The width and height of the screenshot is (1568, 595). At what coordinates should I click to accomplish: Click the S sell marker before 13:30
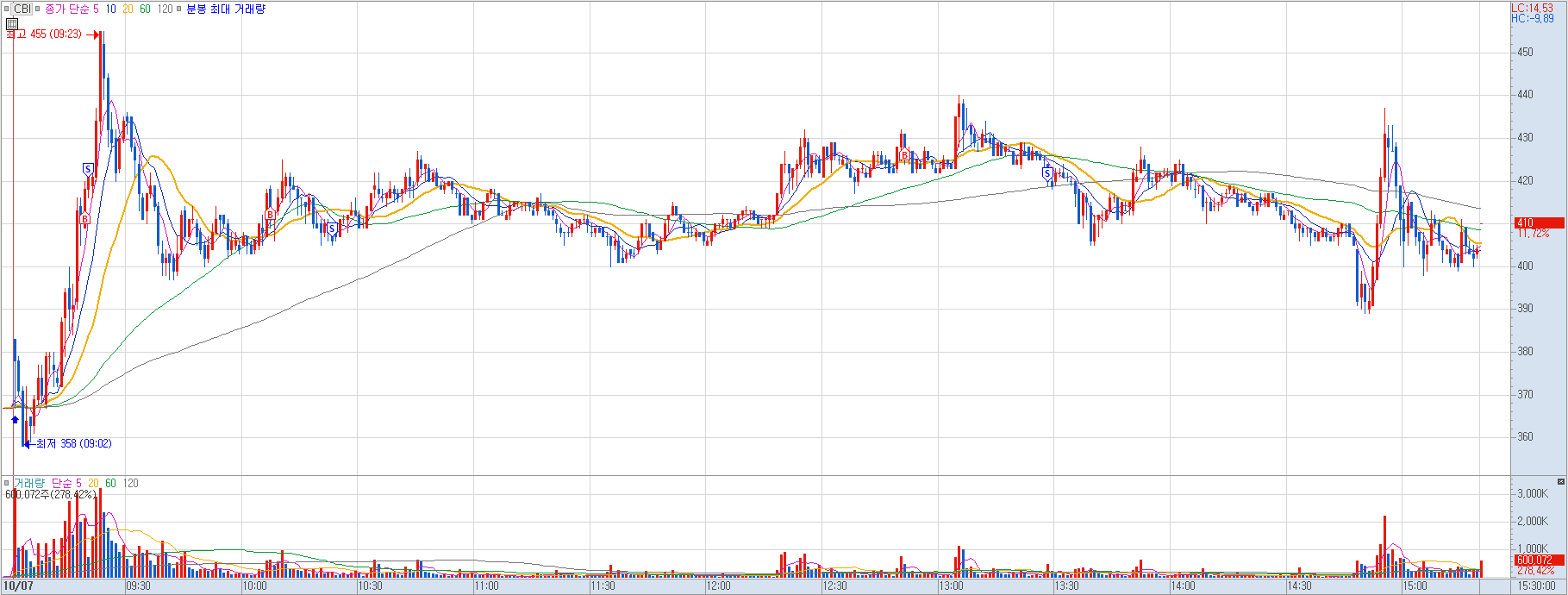(1048, 174)
